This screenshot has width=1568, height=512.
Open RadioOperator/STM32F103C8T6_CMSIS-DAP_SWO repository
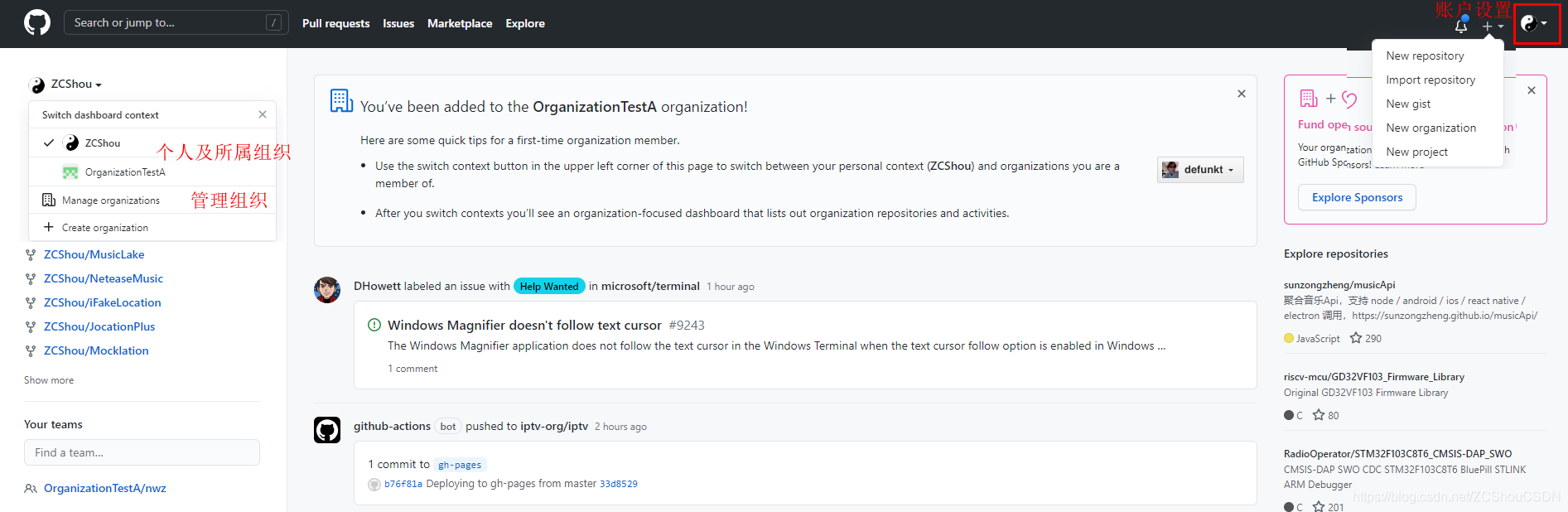[x=1397, y=454]
